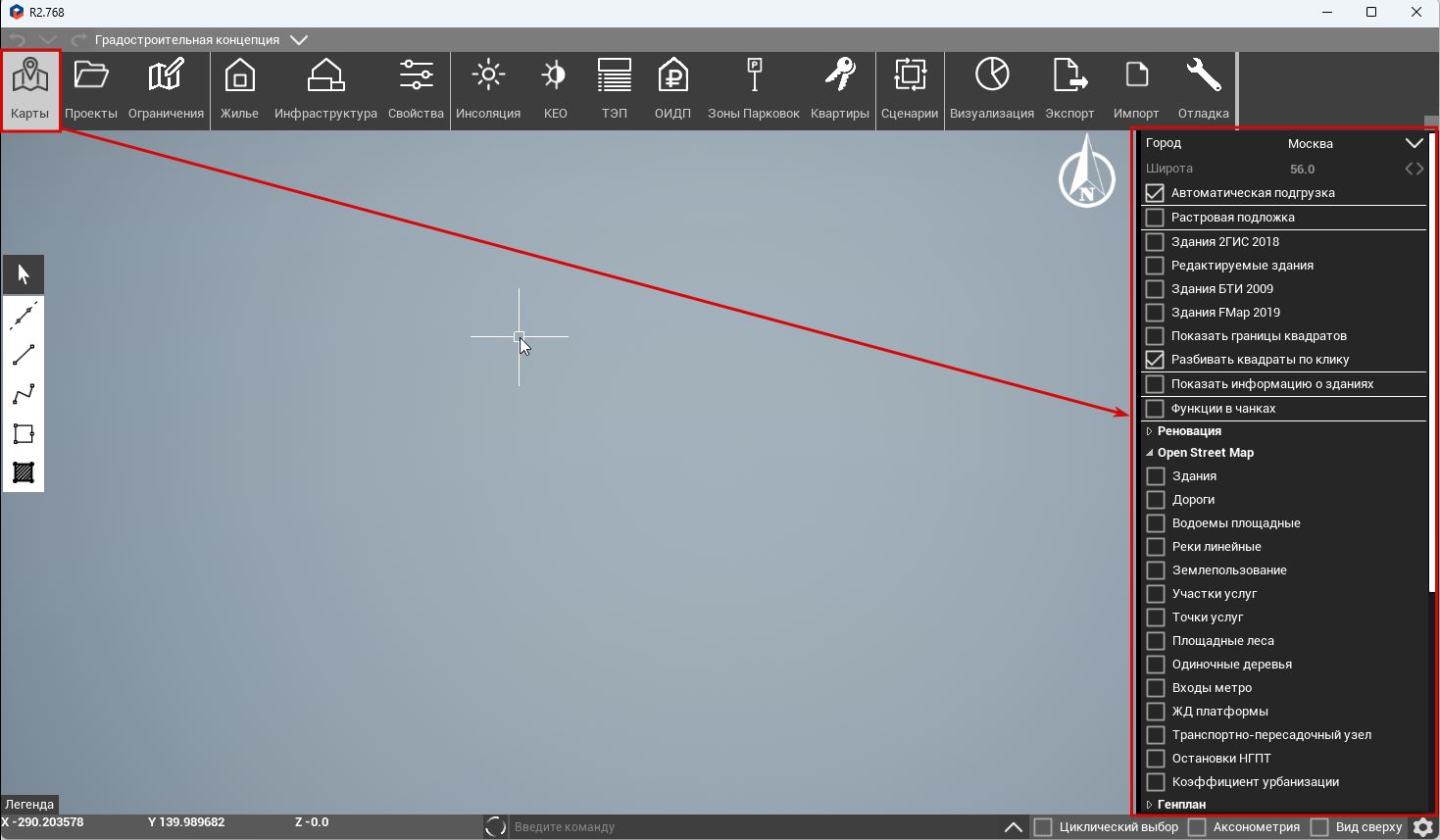
Task: Select the КЕО daylight icon
Action: [x=555, y=75]
